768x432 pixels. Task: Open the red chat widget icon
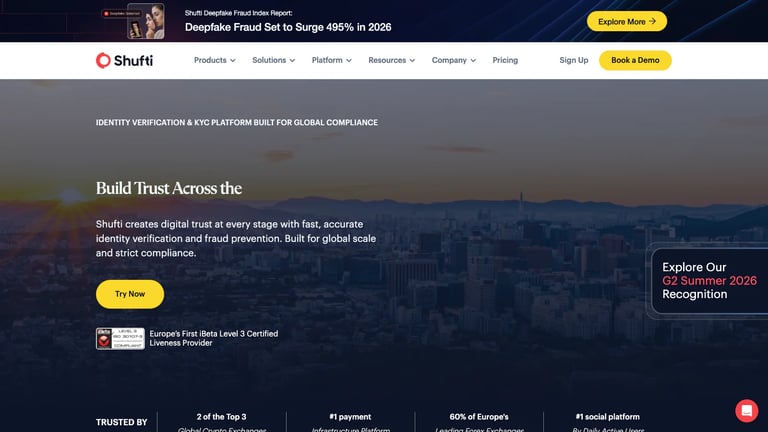(746, 410)
